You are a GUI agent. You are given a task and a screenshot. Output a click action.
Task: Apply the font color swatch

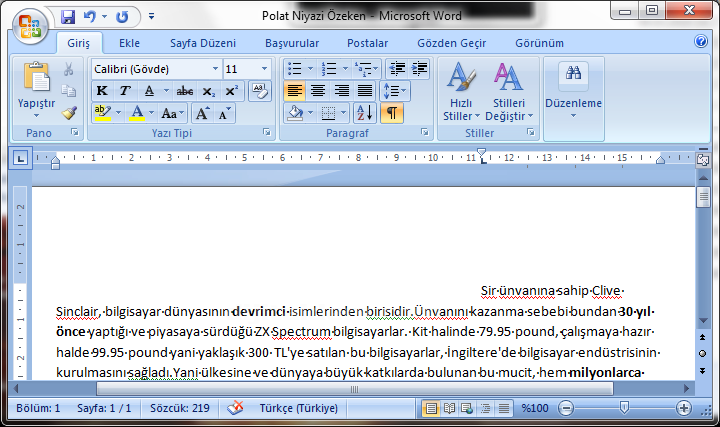[137, 113]
